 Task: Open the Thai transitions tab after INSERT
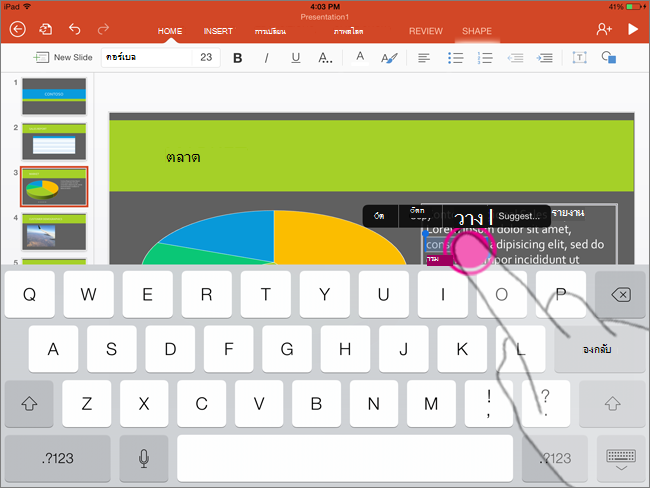[x=270, y=32]
